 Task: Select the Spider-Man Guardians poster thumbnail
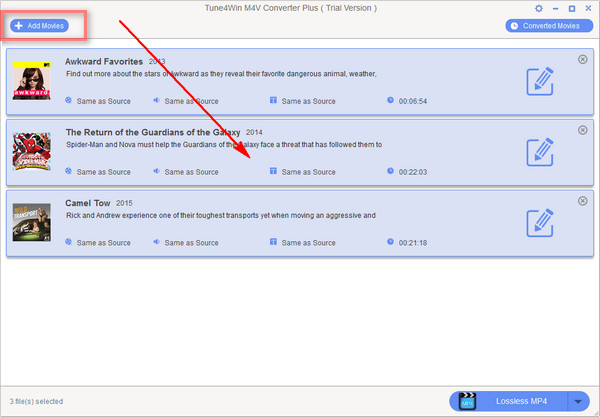(31, 151)
